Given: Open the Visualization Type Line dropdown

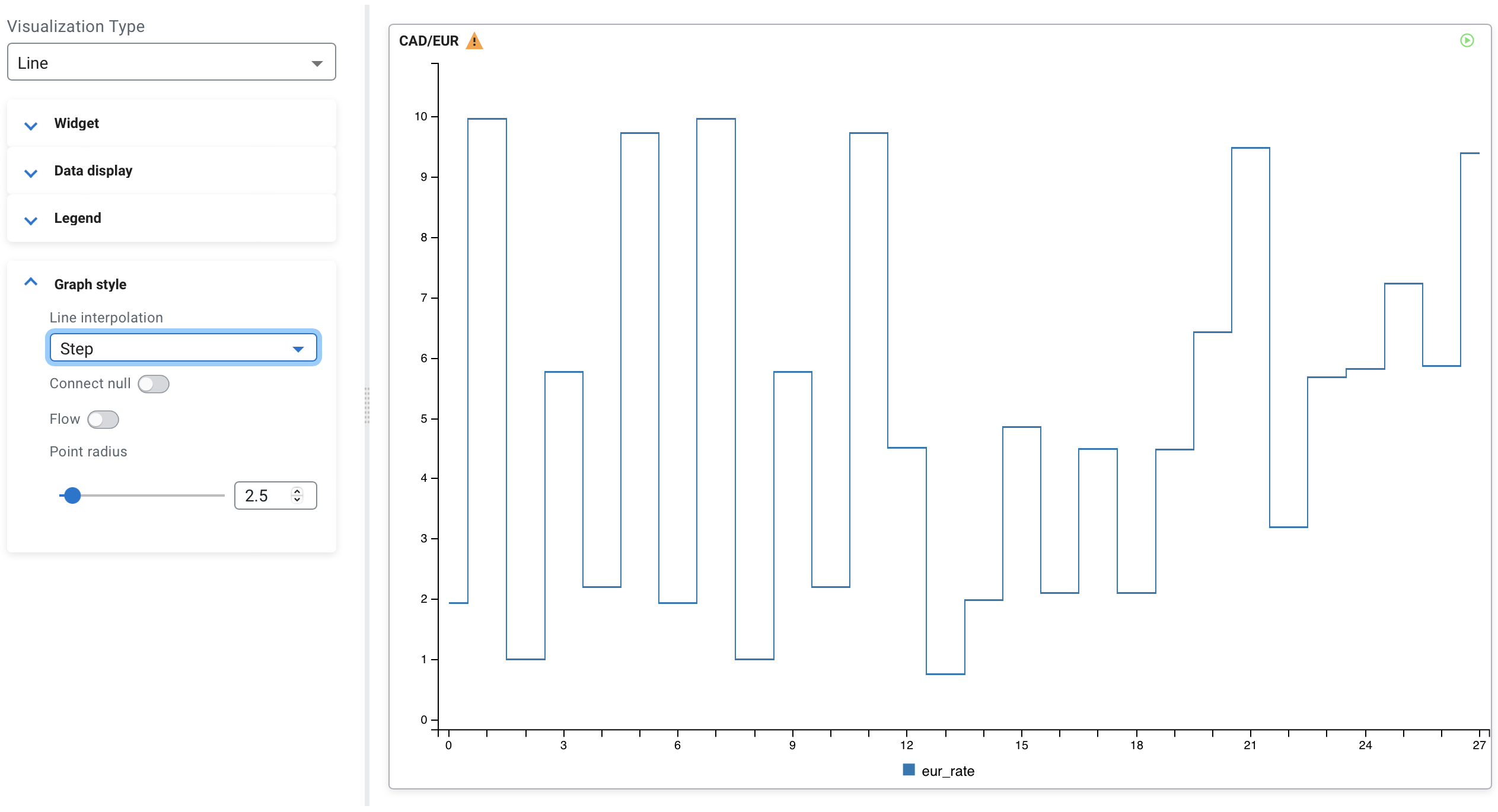Looking at the screenshot, I should click(171, 62).
